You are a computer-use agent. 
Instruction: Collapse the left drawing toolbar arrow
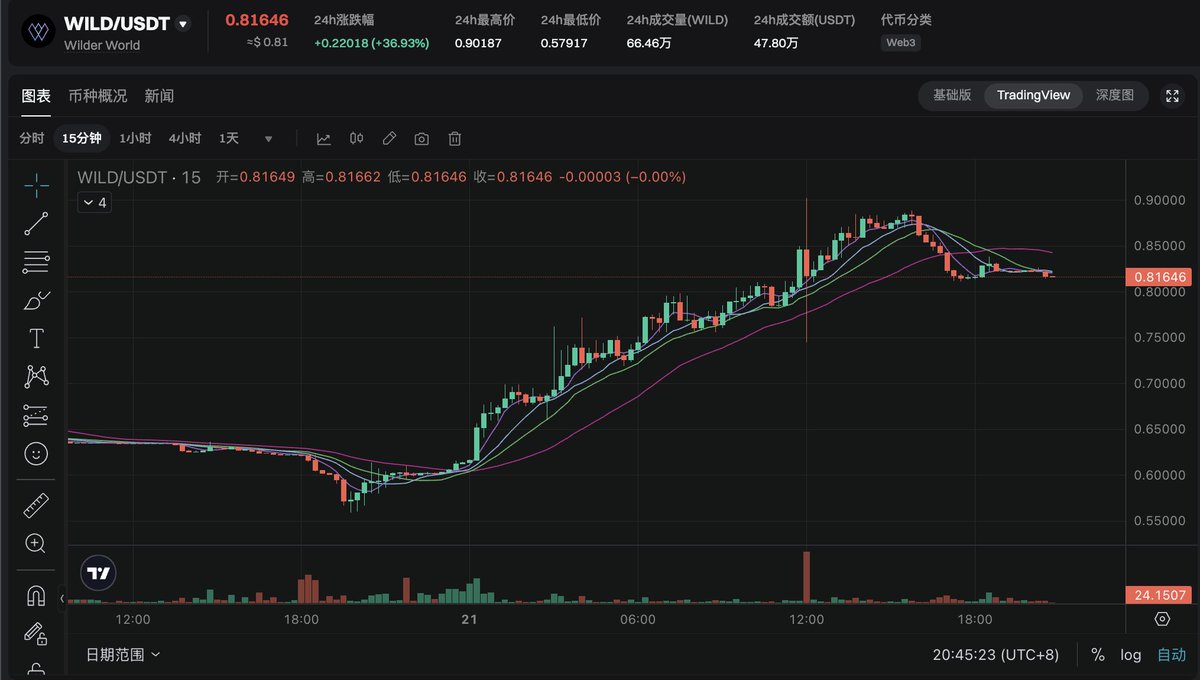(x=62, y=598)
